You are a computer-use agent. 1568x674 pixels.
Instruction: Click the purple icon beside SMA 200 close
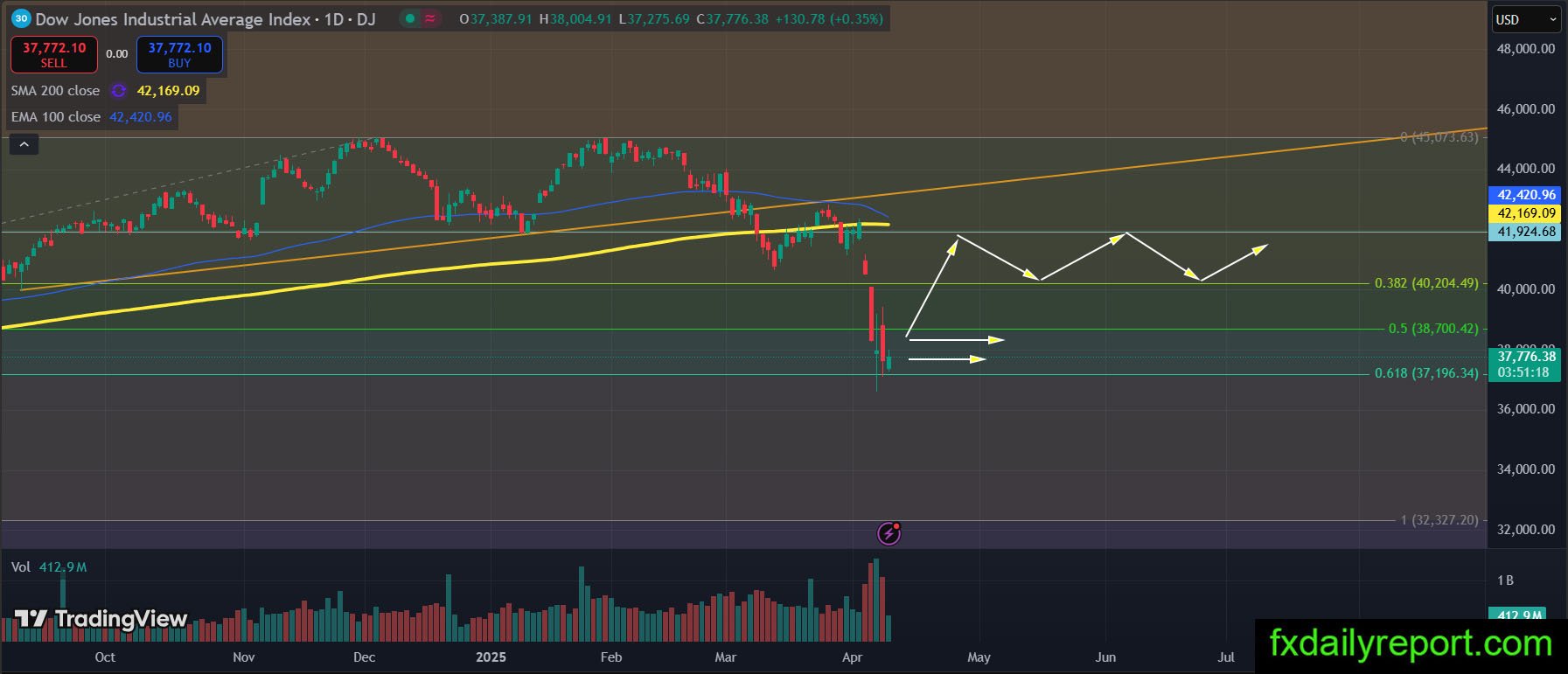click(119, 91)
